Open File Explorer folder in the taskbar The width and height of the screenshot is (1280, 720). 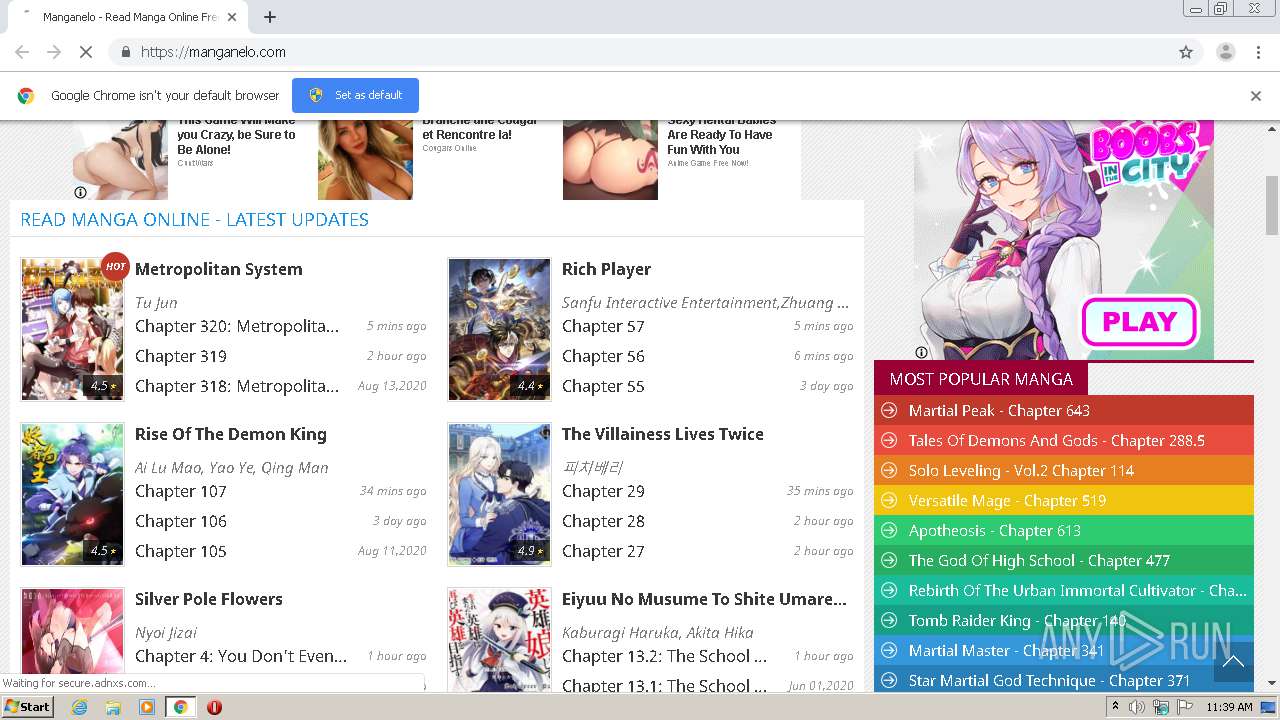click(113, 707)
